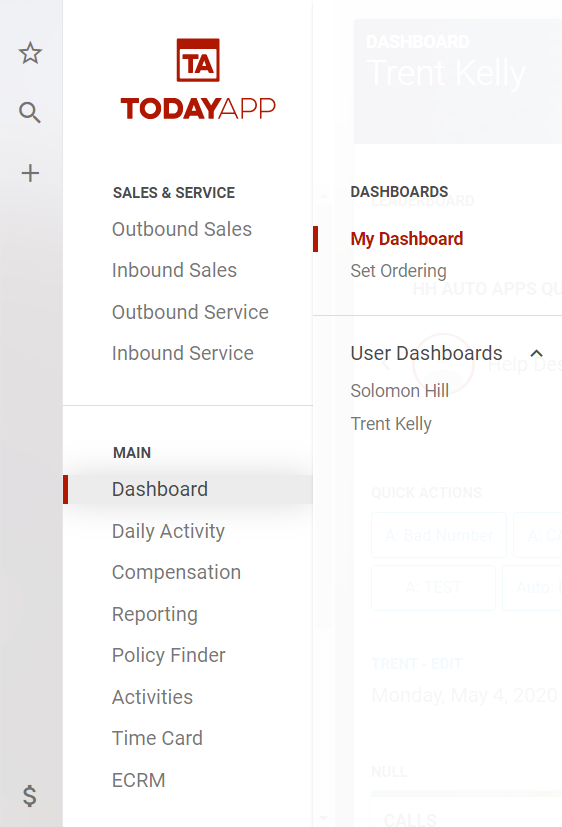Open the Daily Activity page
Image resolution: width=562 pixels, height=827 pixels.
click(x=168, y=531)
